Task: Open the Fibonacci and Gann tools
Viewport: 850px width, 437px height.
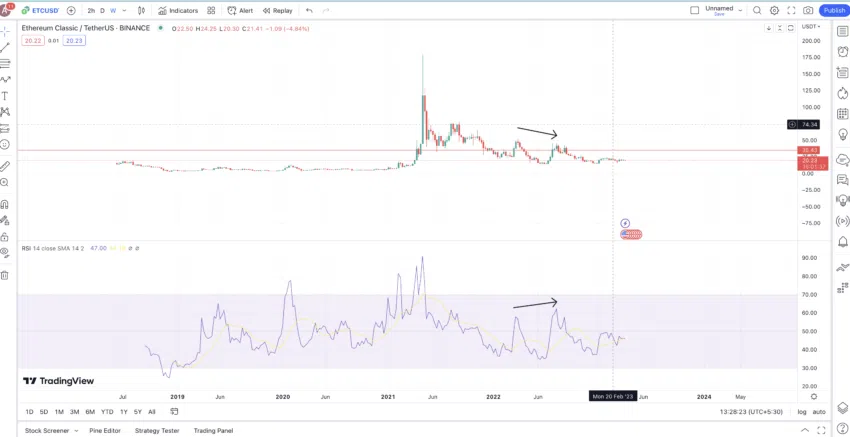Action: (5, 63)
